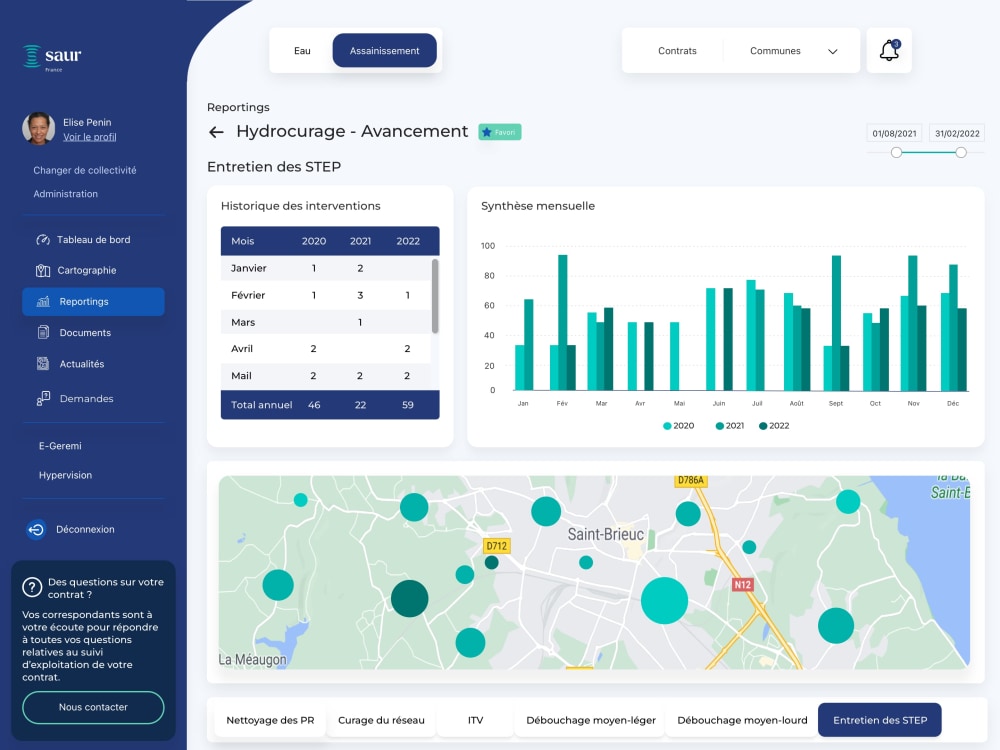Click the N12 road marker on map

click(x=742, y=584)
